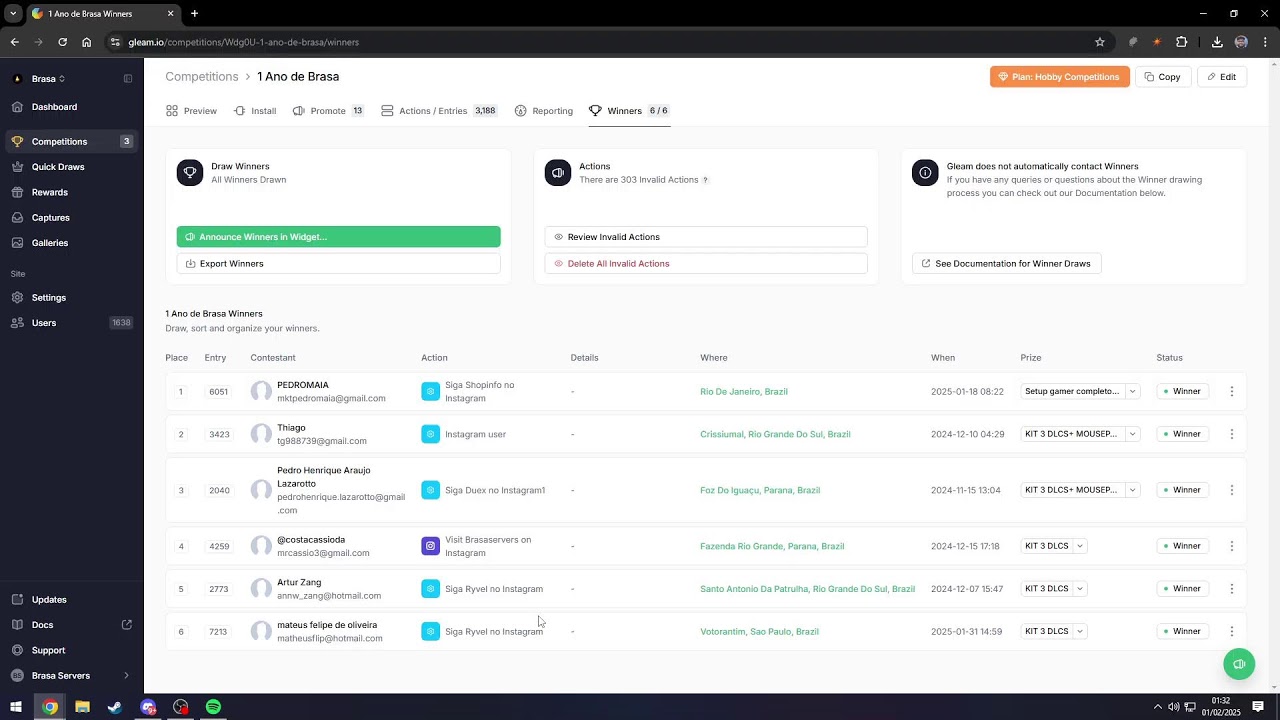Collapse the sidebar panel icon

128,79
